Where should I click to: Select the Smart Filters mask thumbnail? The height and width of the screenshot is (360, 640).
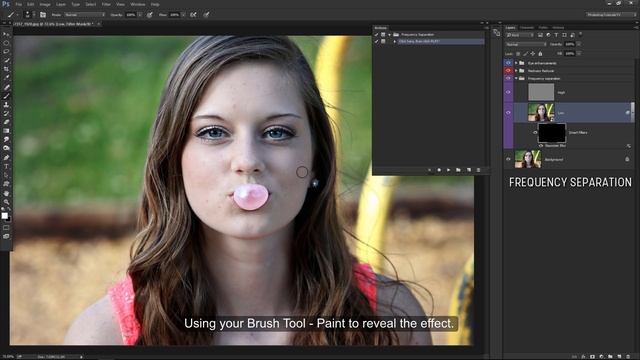click(552, 133)
